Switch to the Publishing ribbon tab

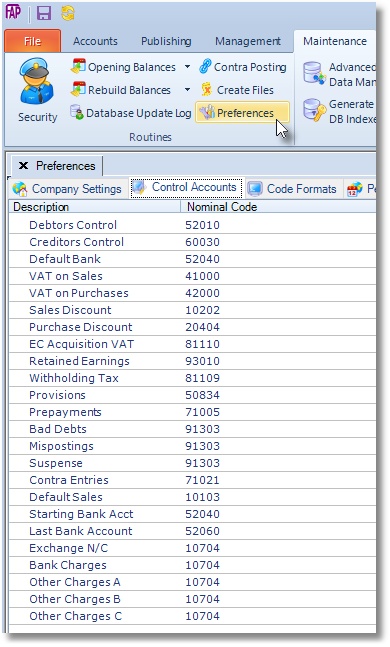point(166,41)
